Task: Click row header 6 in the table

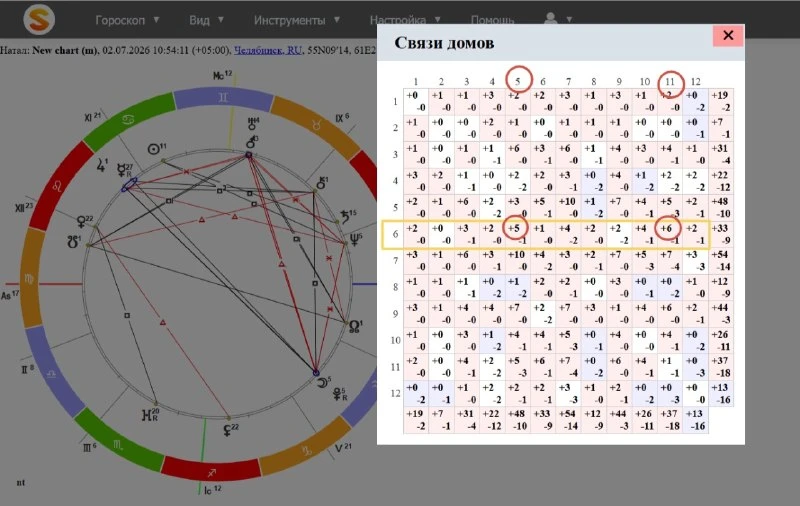Action: tap(395, 234)
